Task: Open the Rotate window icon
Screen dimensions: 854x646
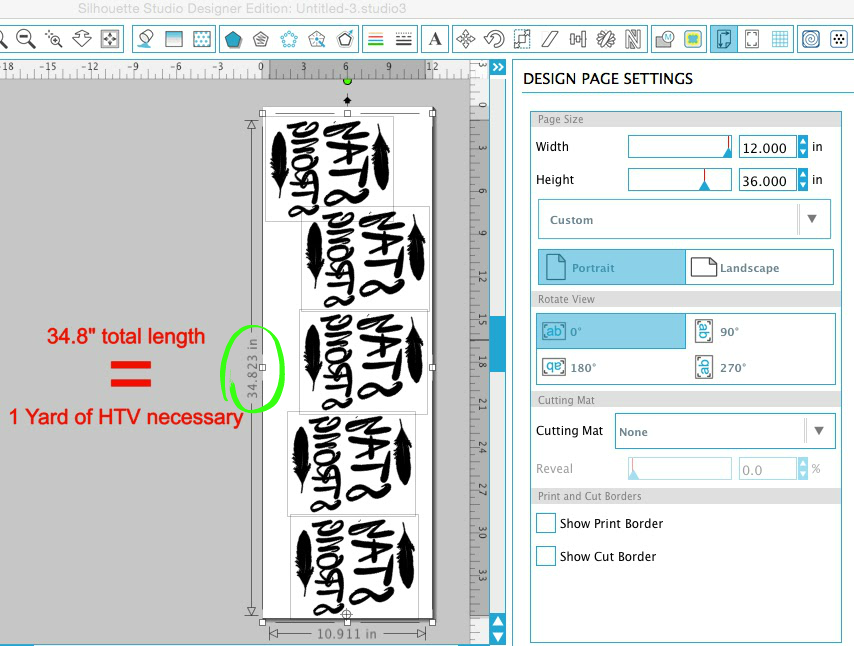Action: pyautogui.click(x=494, y=39)
